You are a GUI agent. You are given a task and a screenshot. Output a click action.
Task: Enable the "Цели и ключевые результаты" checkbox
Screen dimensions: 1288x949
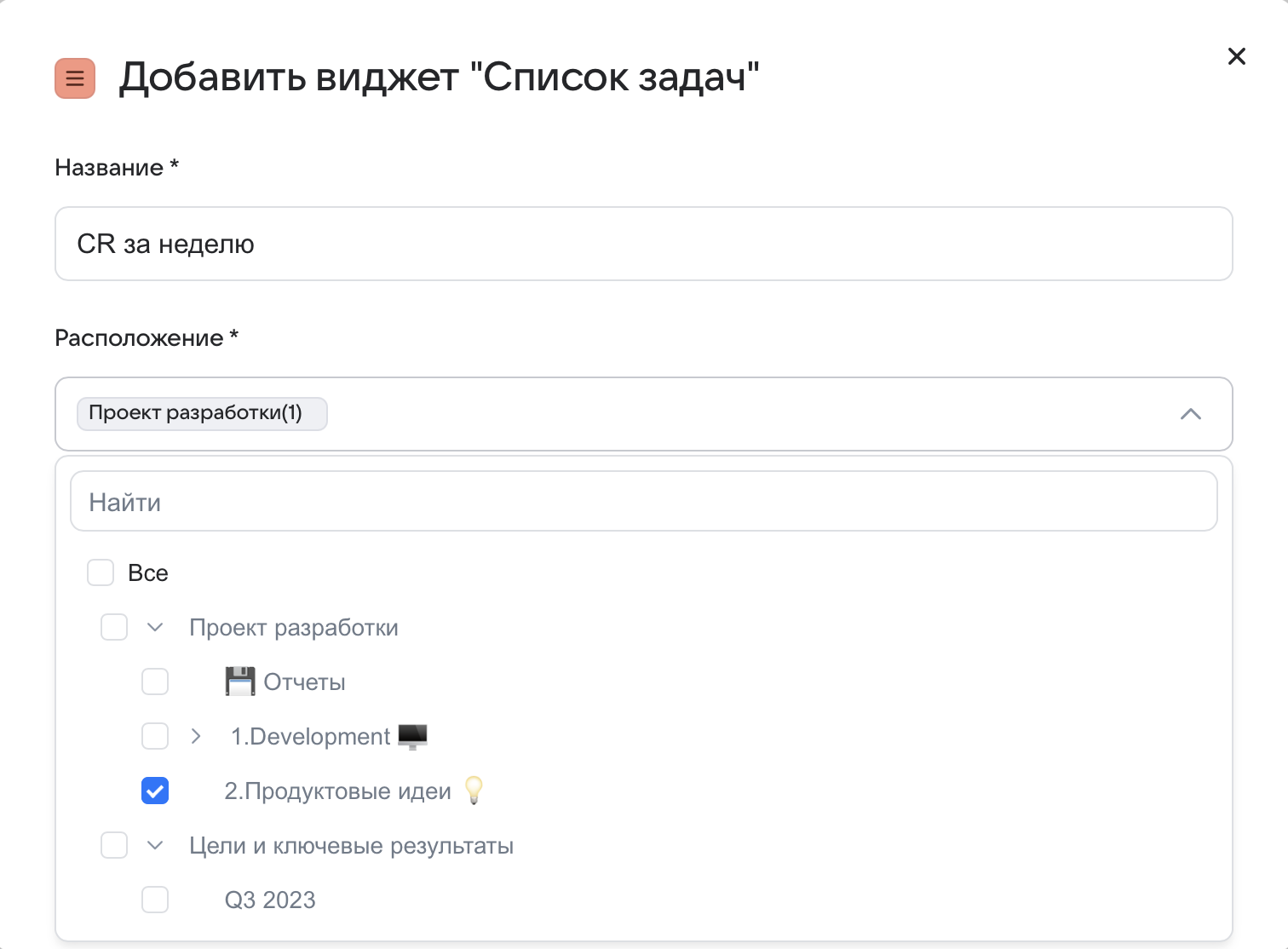(114, 845)
